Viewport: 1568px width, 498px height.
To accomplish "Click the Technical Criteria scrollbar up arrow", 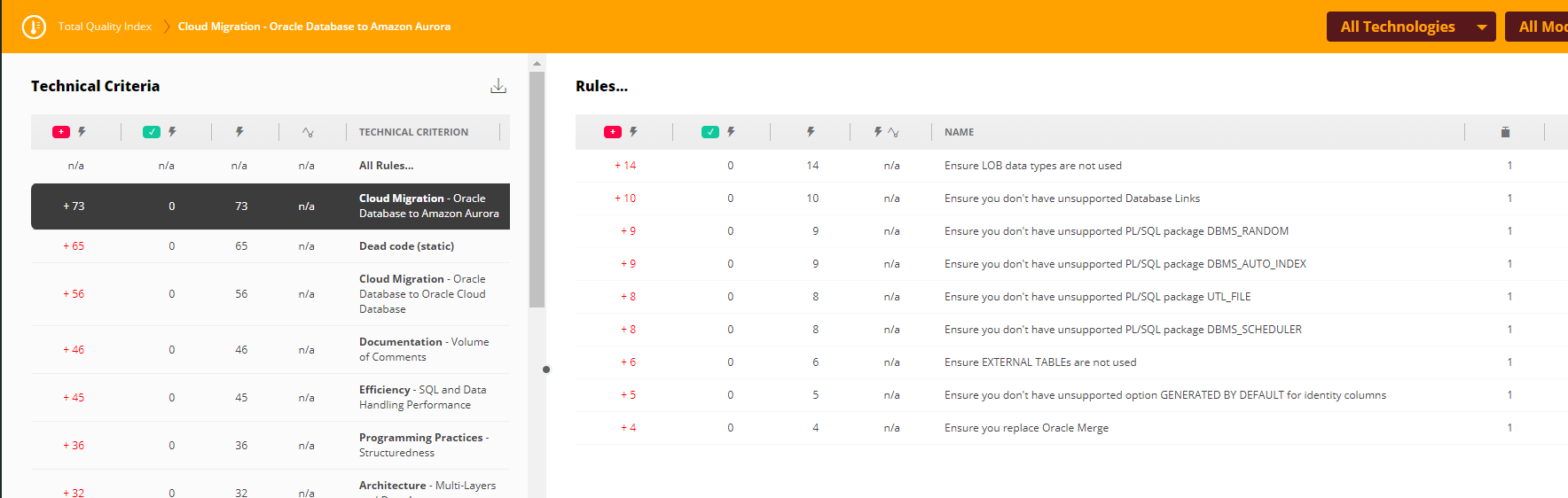I will coord(537,64).
